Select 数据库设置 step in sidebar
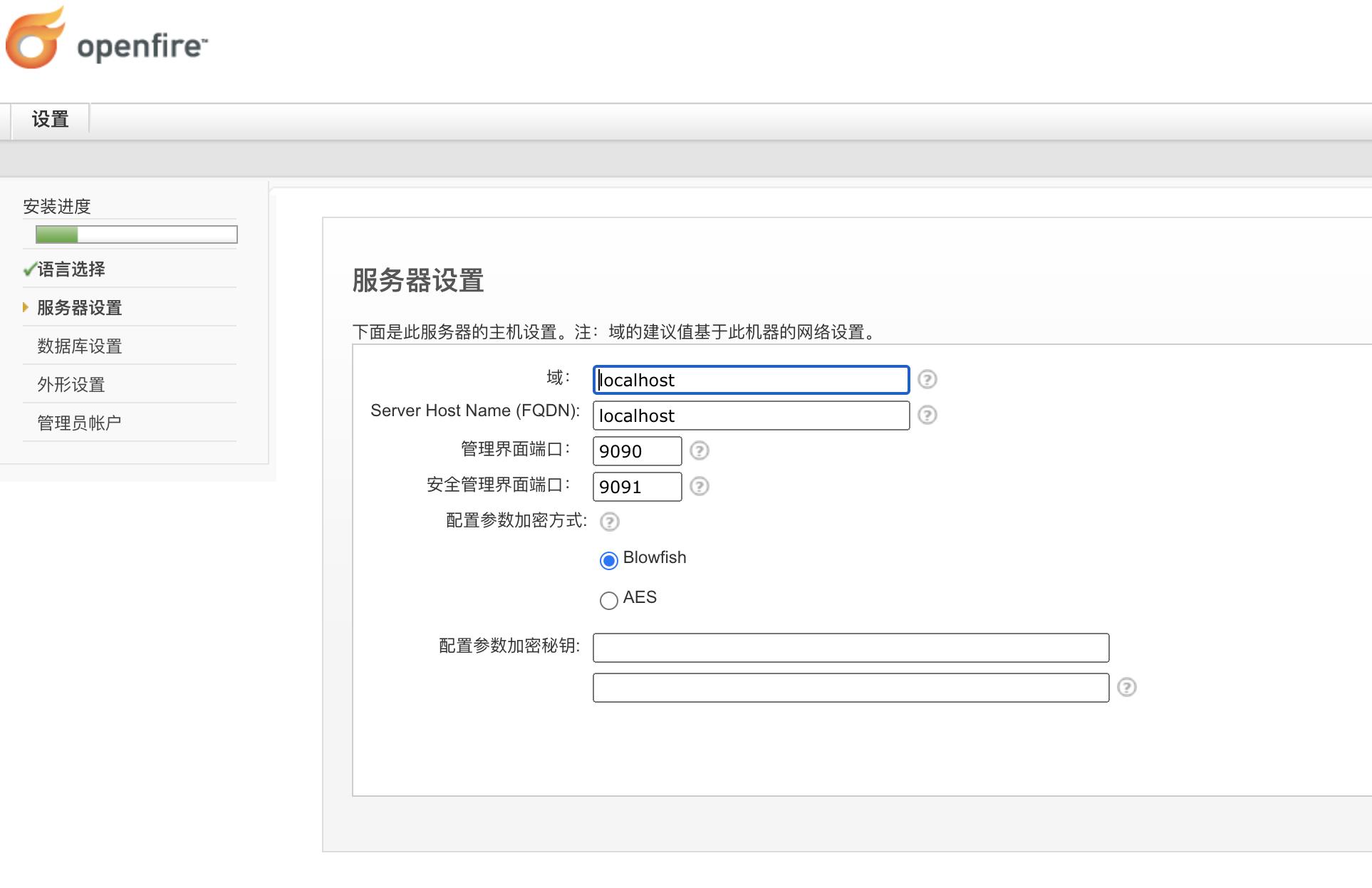1372x888 pixels. click(x=80, y=346)
